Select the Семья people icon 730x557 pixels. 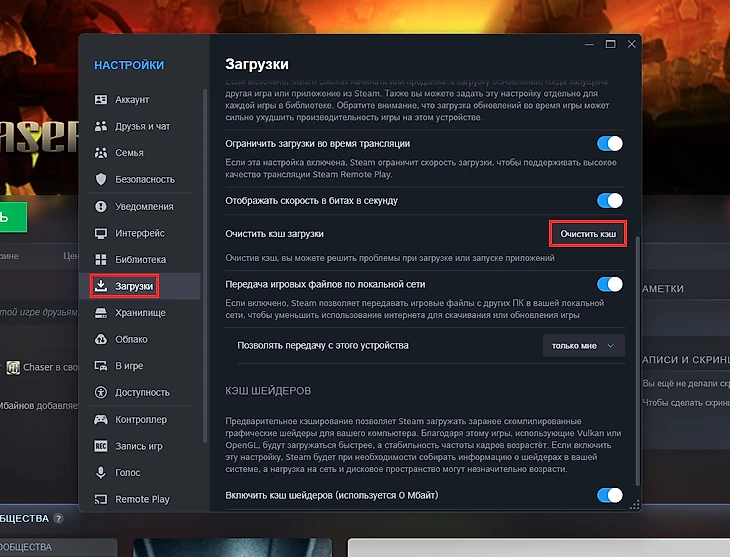pyautogui.click(x=101, y=153)
